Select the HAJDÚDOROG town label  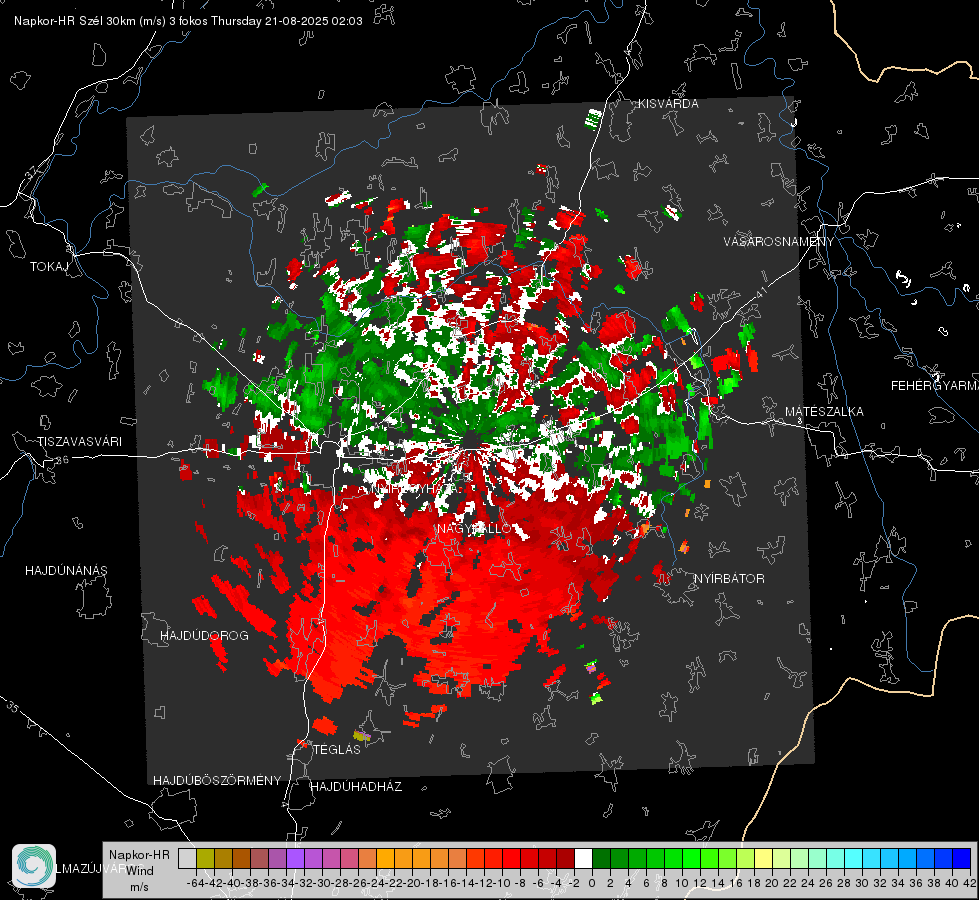204,635
